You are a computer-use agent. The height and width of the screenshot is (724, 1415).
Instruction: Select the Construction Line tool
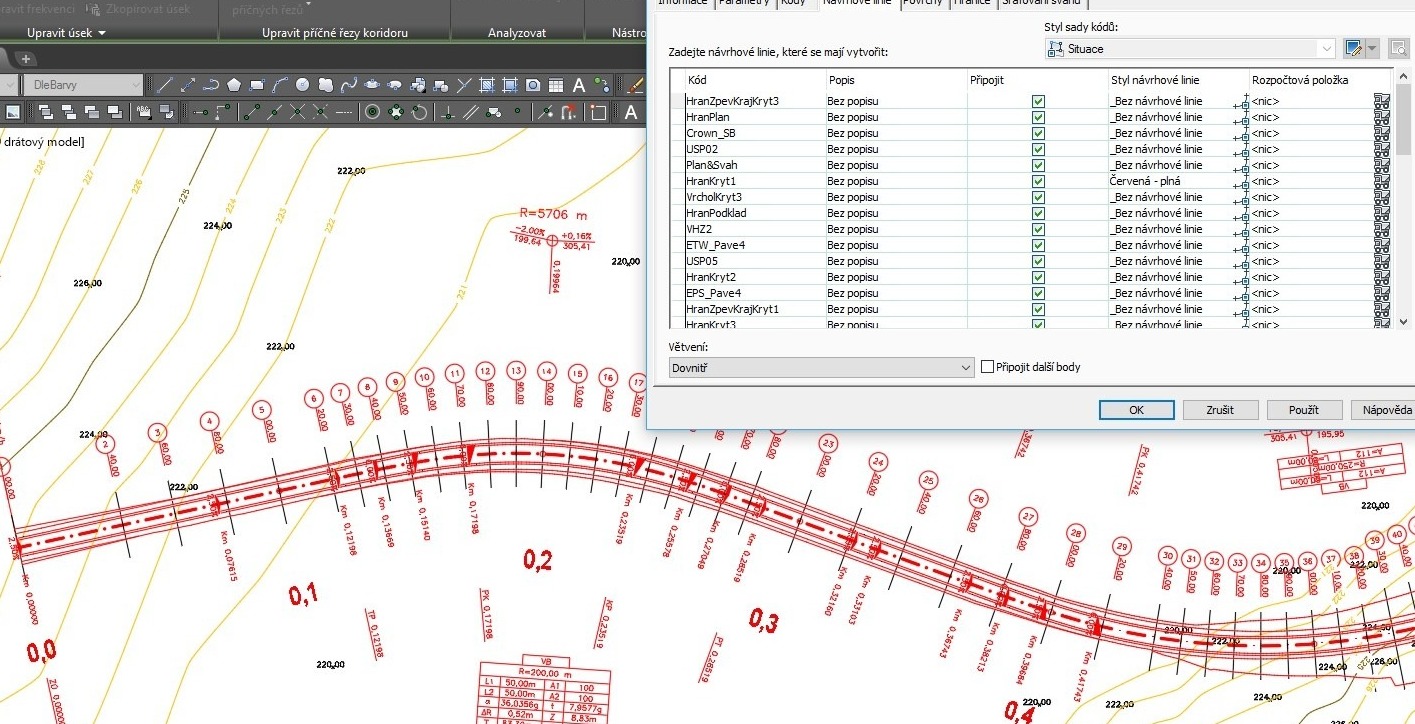[188, 85]
